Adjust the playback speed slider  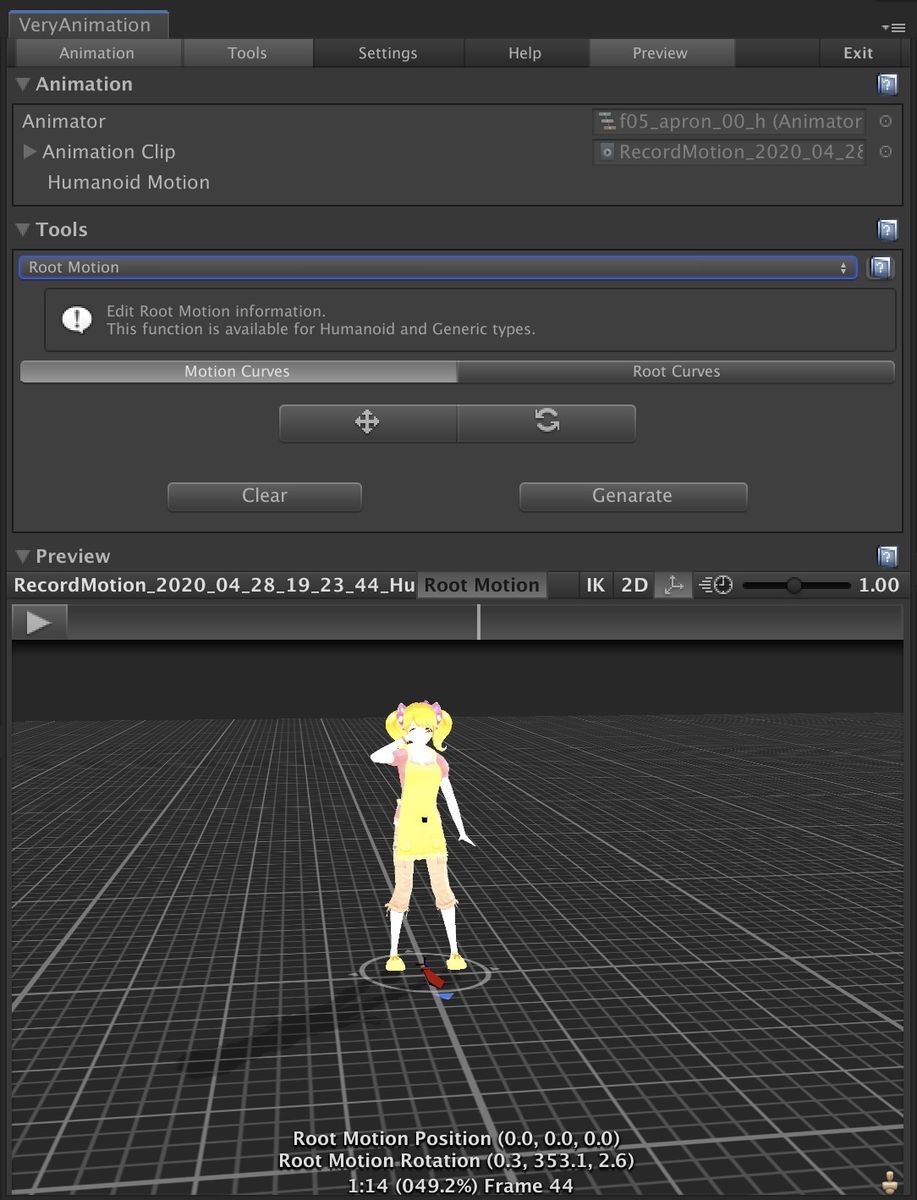797,585
